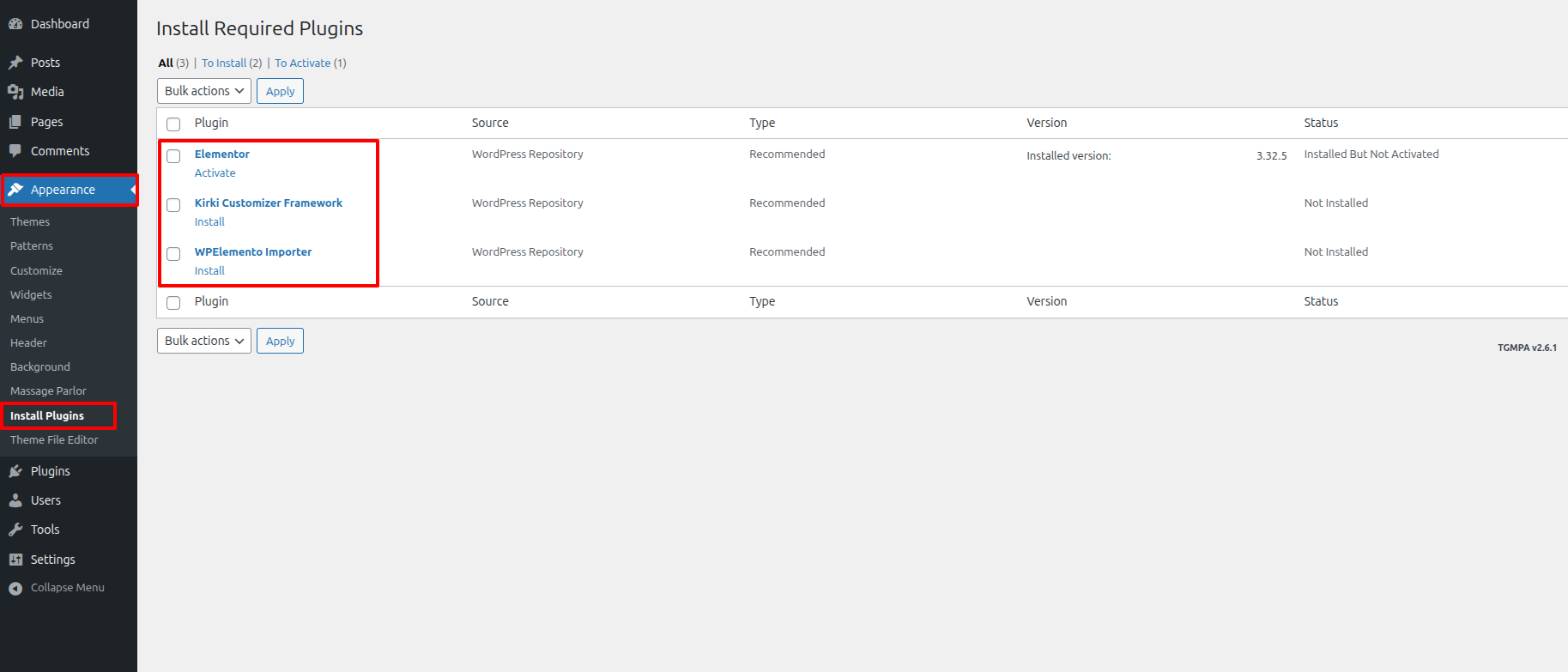Click the Settings sliders icon

click(15, 560)
